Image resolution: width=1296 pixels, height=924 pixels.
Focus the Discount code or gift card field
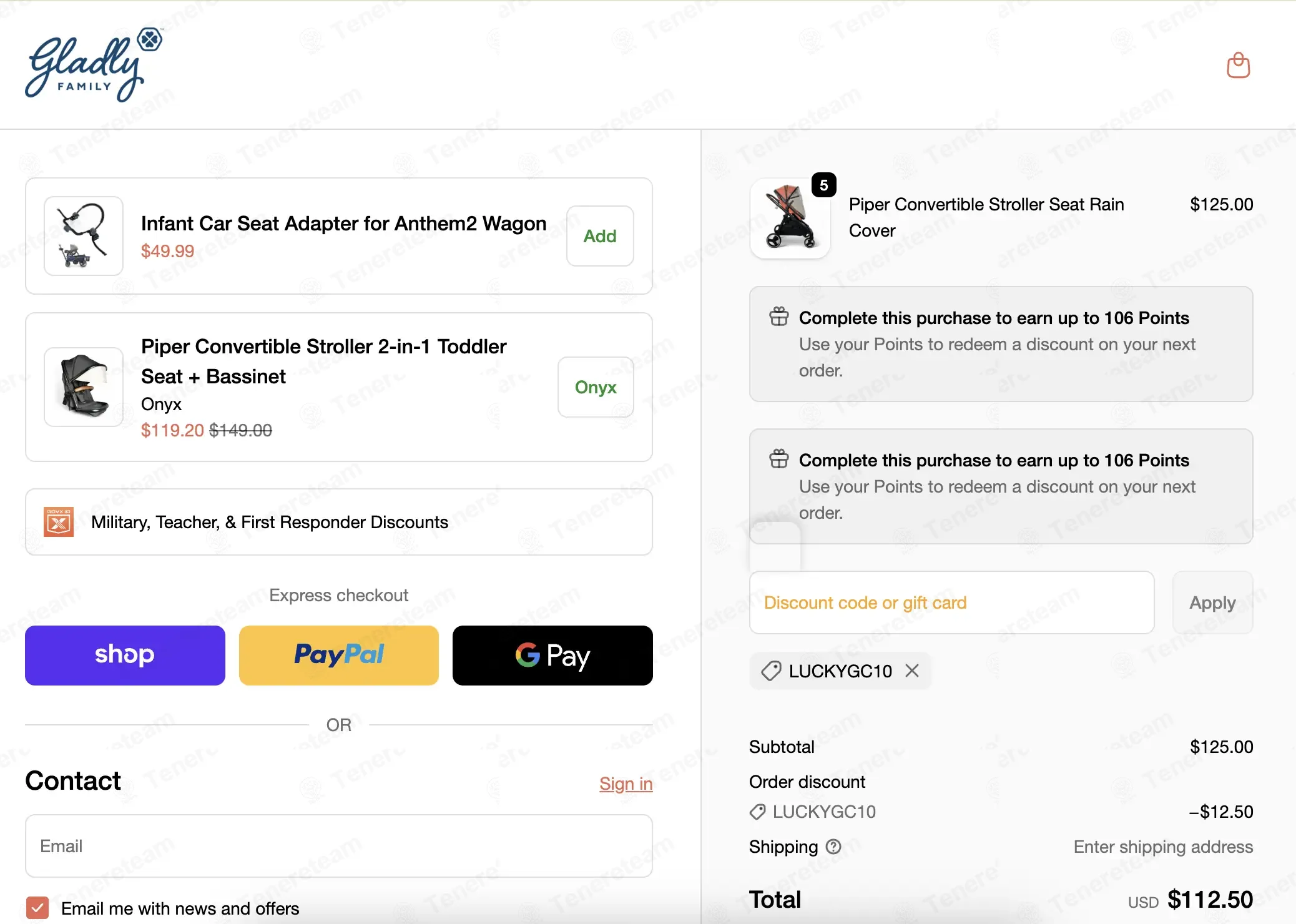(951, 602)
